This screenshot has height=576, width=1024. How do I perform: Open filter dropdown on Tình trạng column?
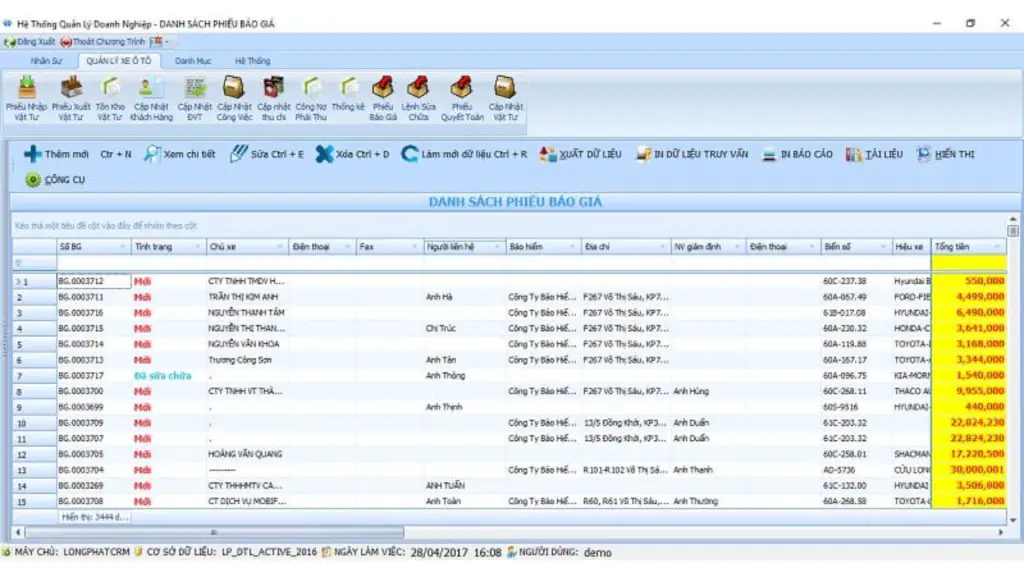point(197,247)
